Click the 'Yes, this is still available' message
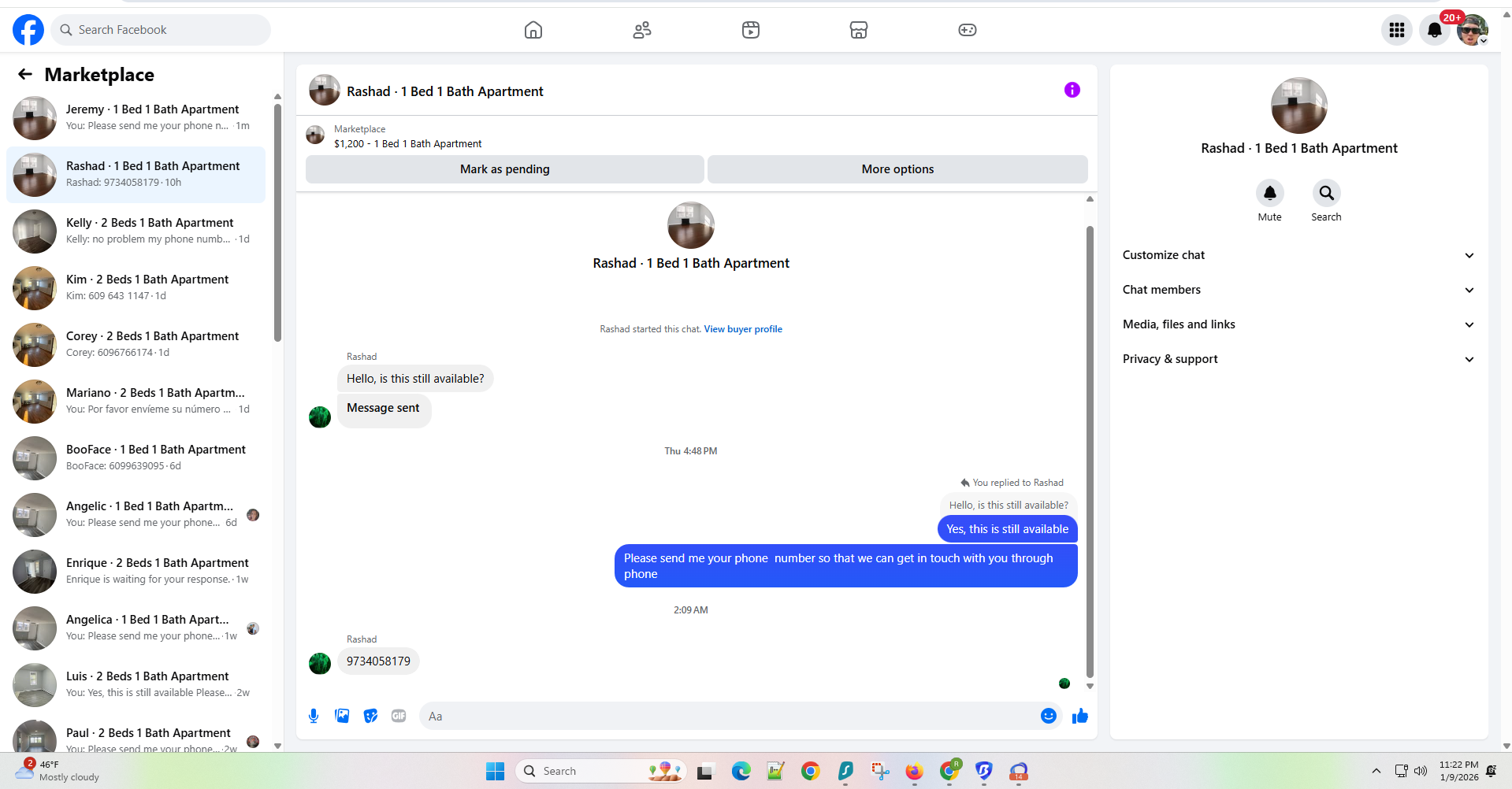1512x789 pixels. pos(1007,529)
